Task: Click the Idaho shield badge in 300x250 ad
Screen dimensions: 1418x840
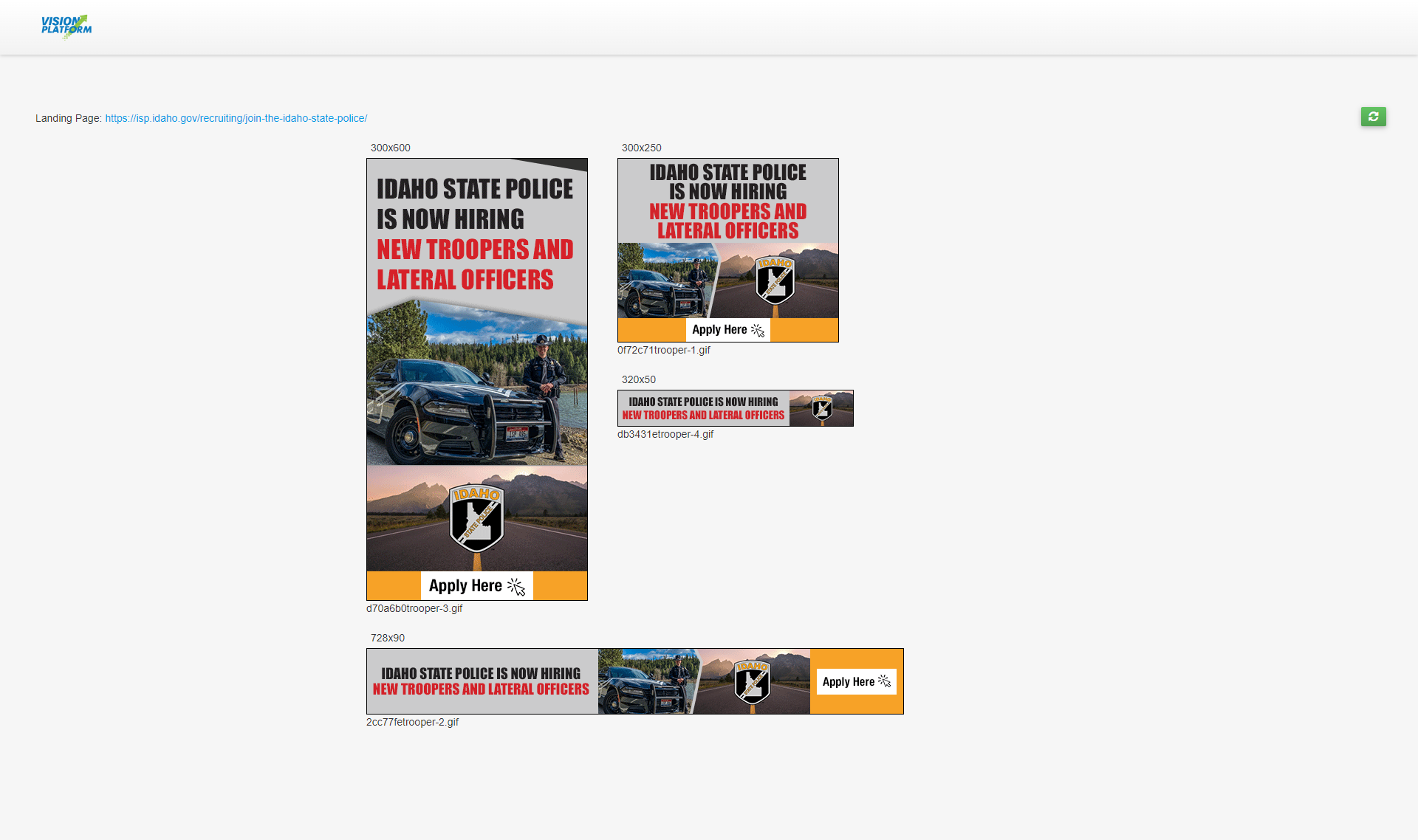Action: click(x=775, y=280)
